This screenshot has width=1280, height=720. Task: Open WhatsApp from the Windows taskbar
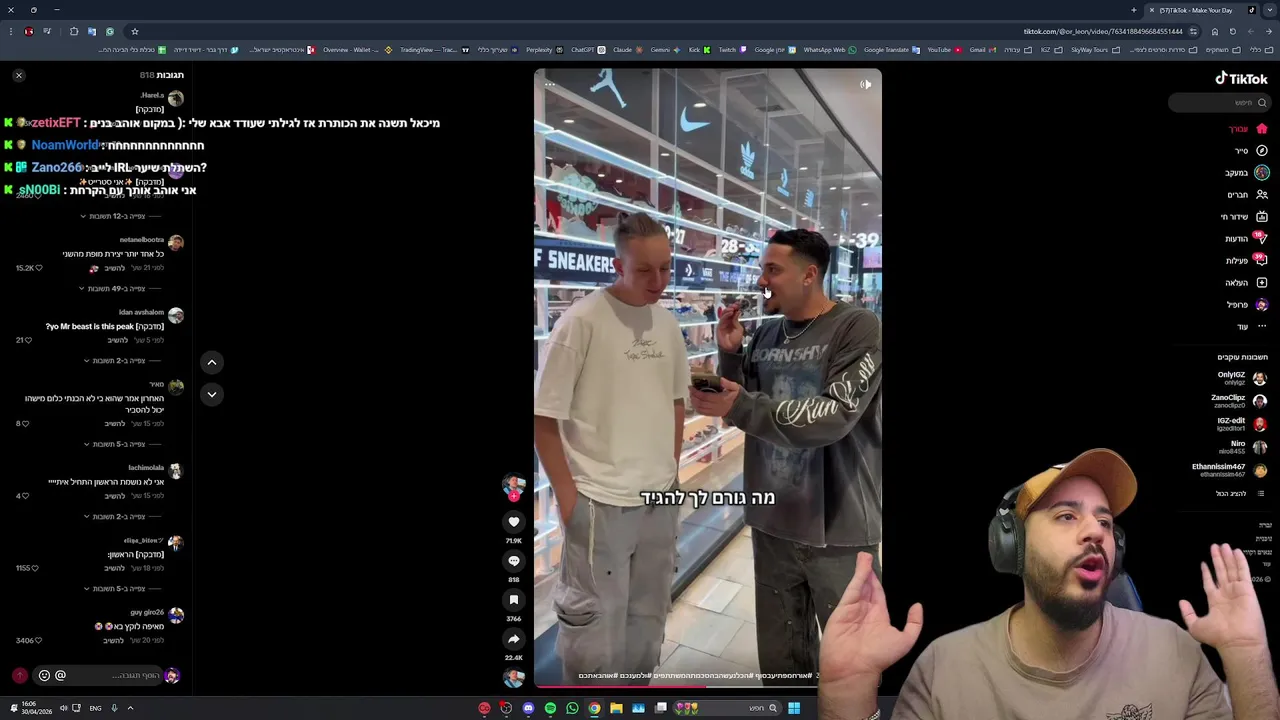[572, 708]
